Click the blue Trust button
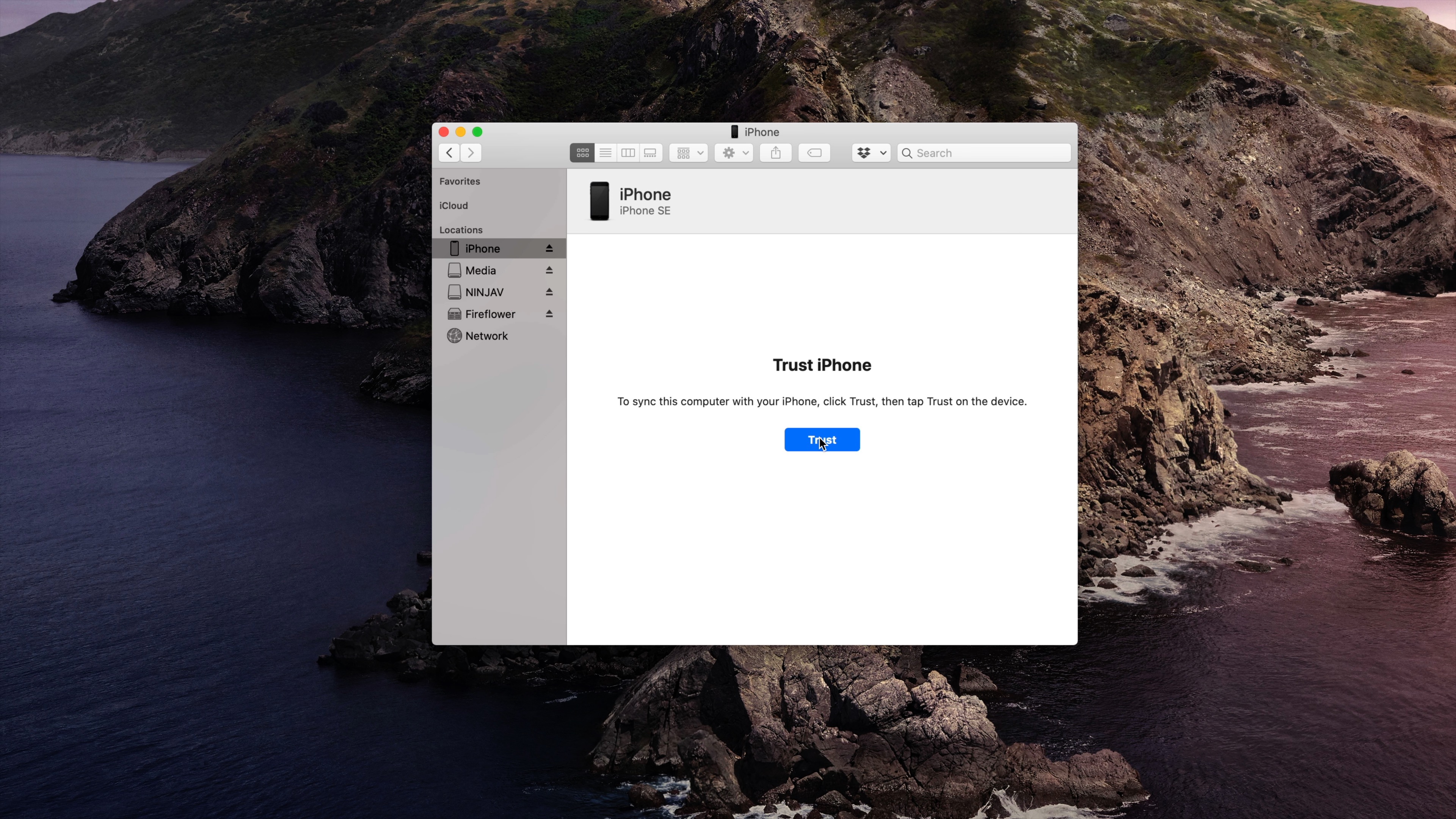 click(x=822, y=440)
